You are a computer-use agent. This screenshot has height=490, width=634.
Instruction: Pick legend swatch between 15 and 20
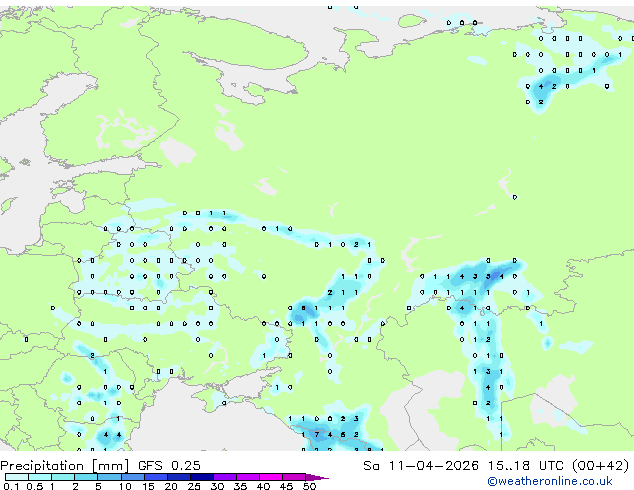coord(156,477)
